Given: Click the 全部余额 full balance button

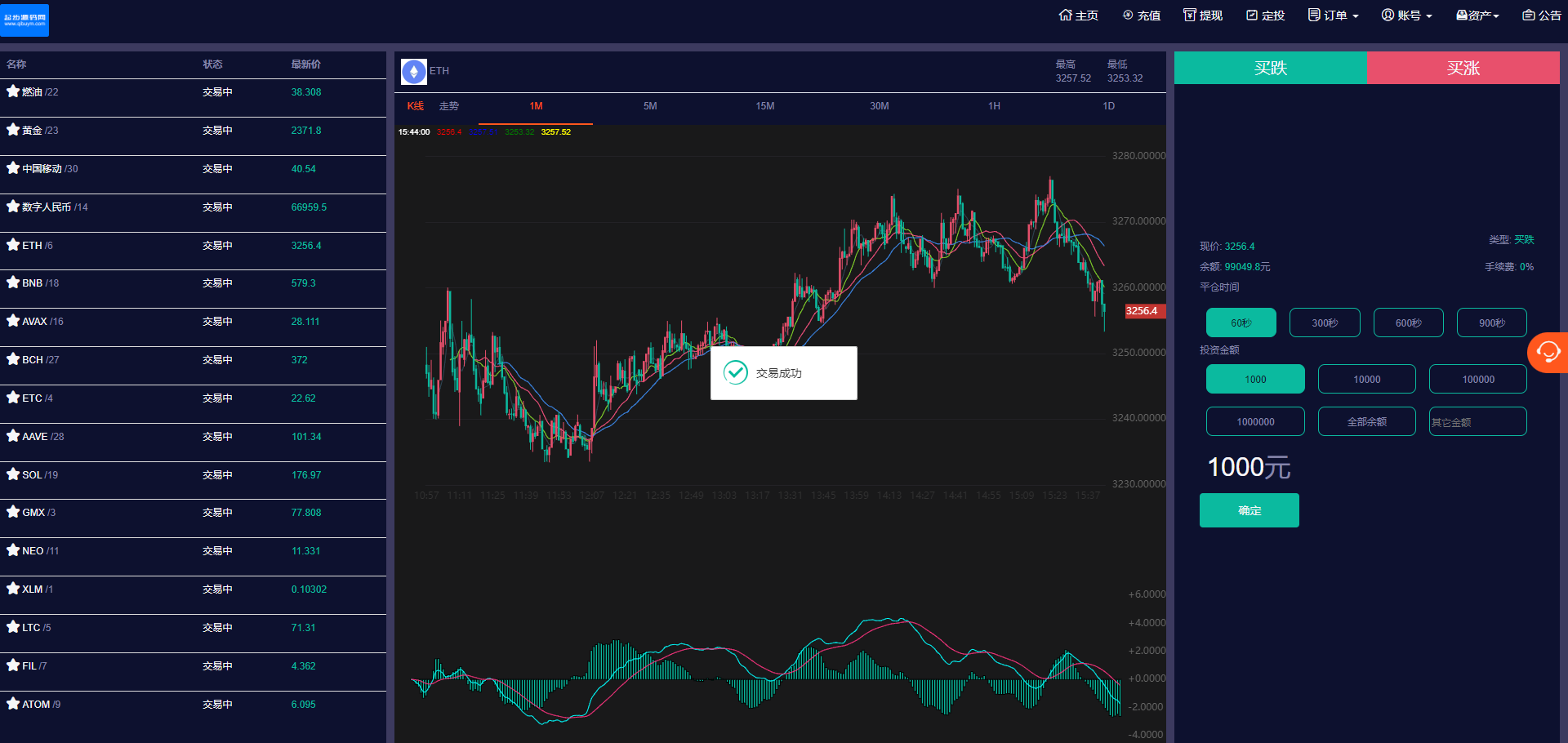Looking at the screenshot, I should (x=1366, y=422).
